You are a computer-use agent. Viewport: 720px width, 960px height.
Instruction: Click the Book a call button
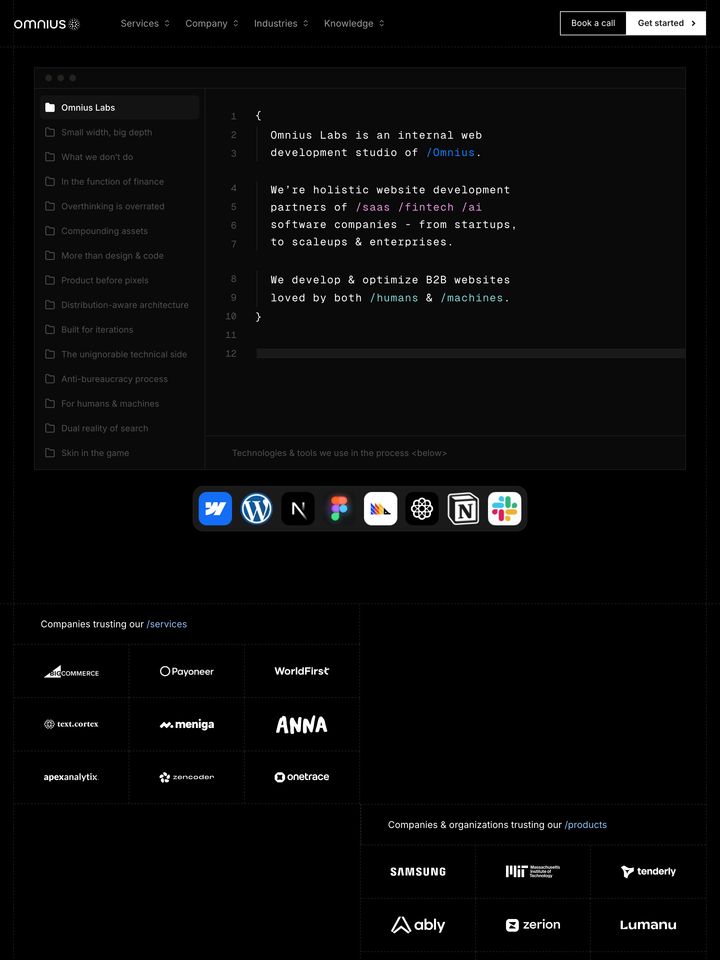pyautogui.click(x=593, y=23)
